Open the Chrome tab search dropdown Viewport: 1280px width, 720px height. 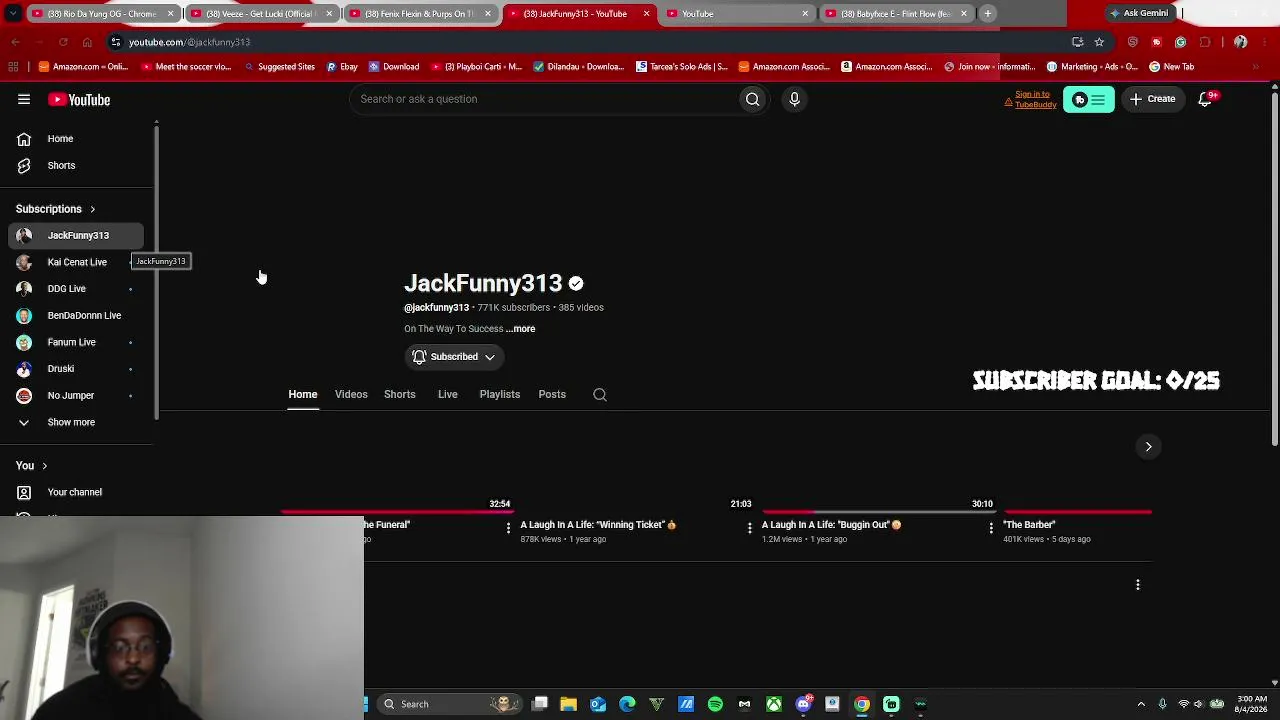click(x=13, y=13)
